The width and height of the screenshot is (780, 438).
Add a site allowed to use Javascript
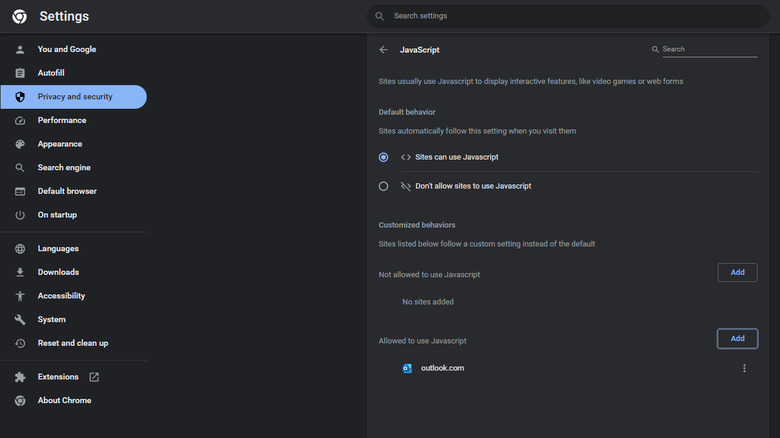click(x=737, y=339)
